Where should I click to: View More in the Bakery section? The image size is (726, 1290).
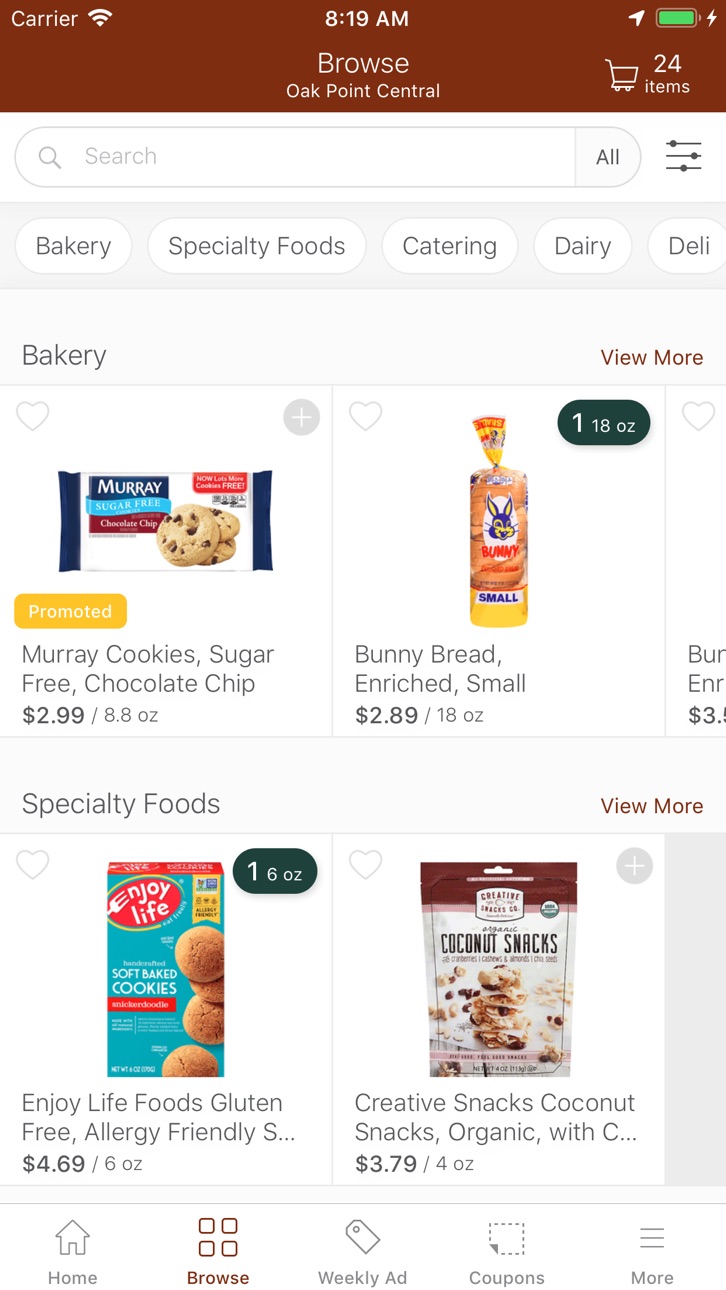[652, 357]
